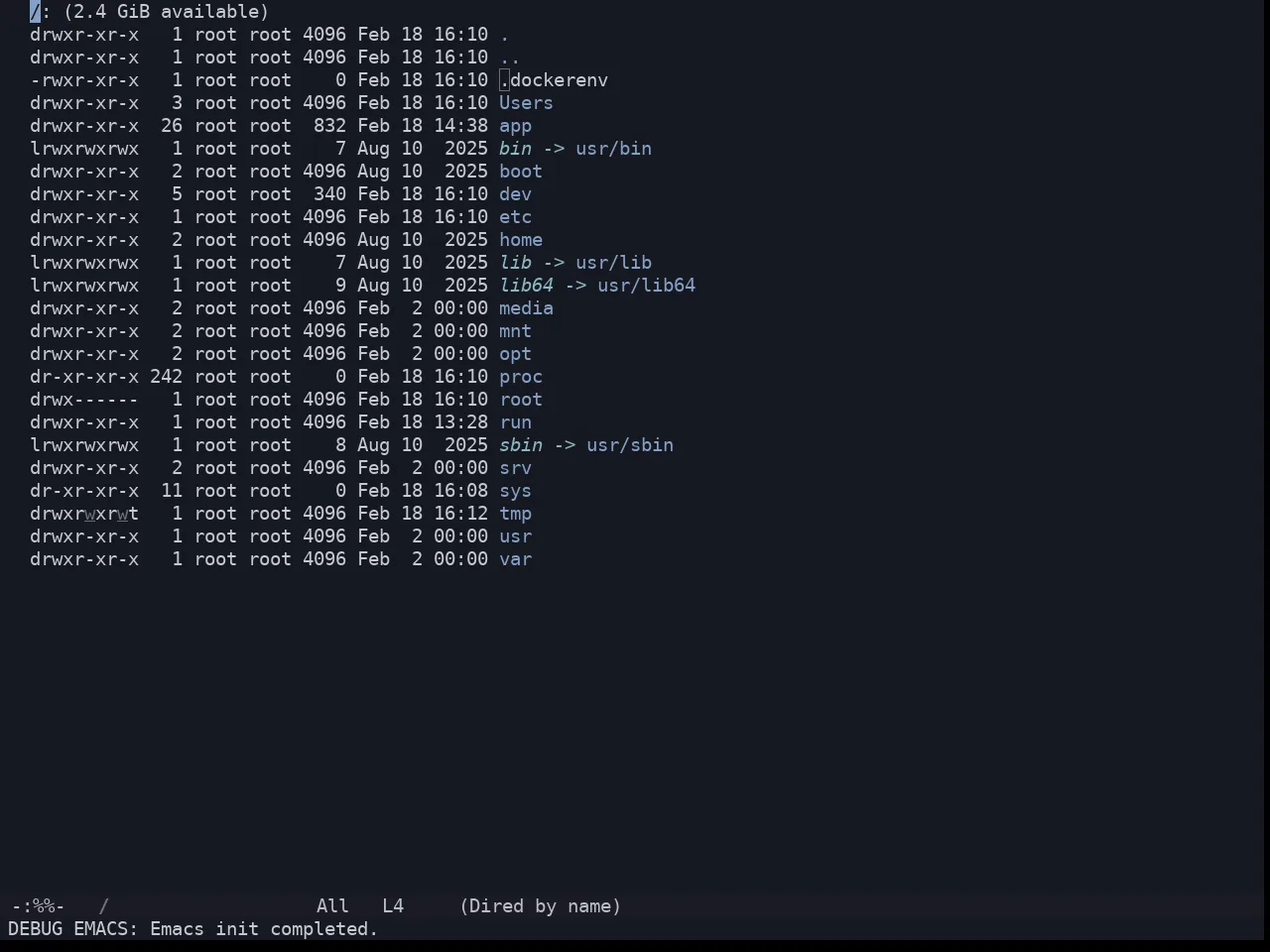Click permissions 'drwxrwxrwt' of tmp
Viewport: 1270px width, 952px height.
point(84,514)
